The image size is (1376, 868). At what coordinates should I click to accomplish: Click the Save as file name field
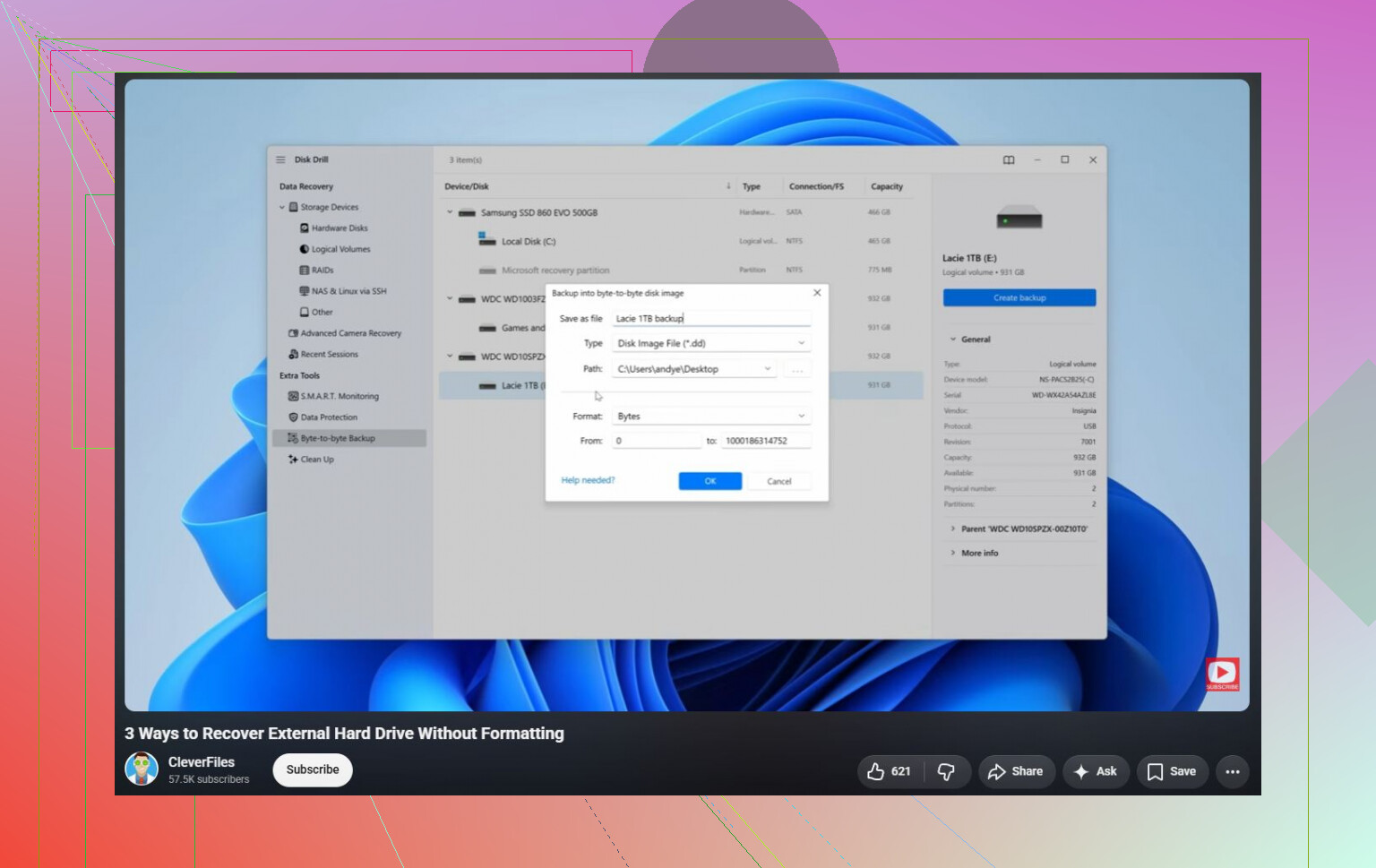click(711, 318)
